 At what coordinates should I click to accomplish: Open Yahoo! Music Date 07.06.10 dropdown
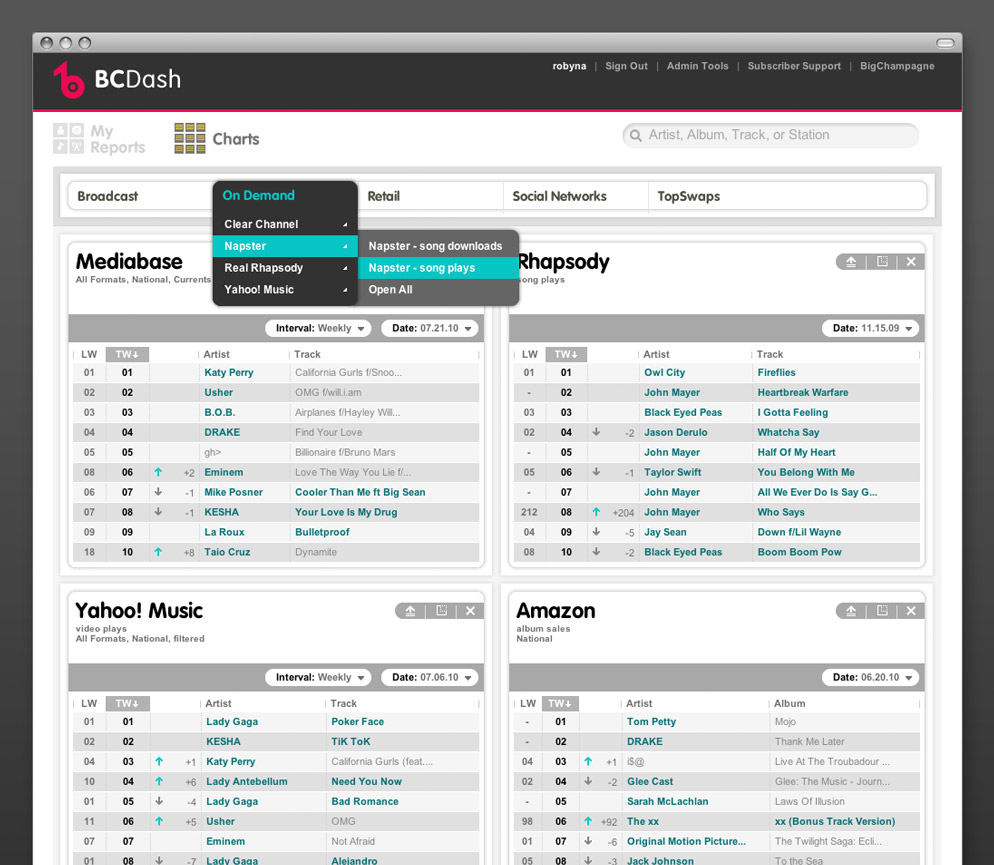click(430, 677)
